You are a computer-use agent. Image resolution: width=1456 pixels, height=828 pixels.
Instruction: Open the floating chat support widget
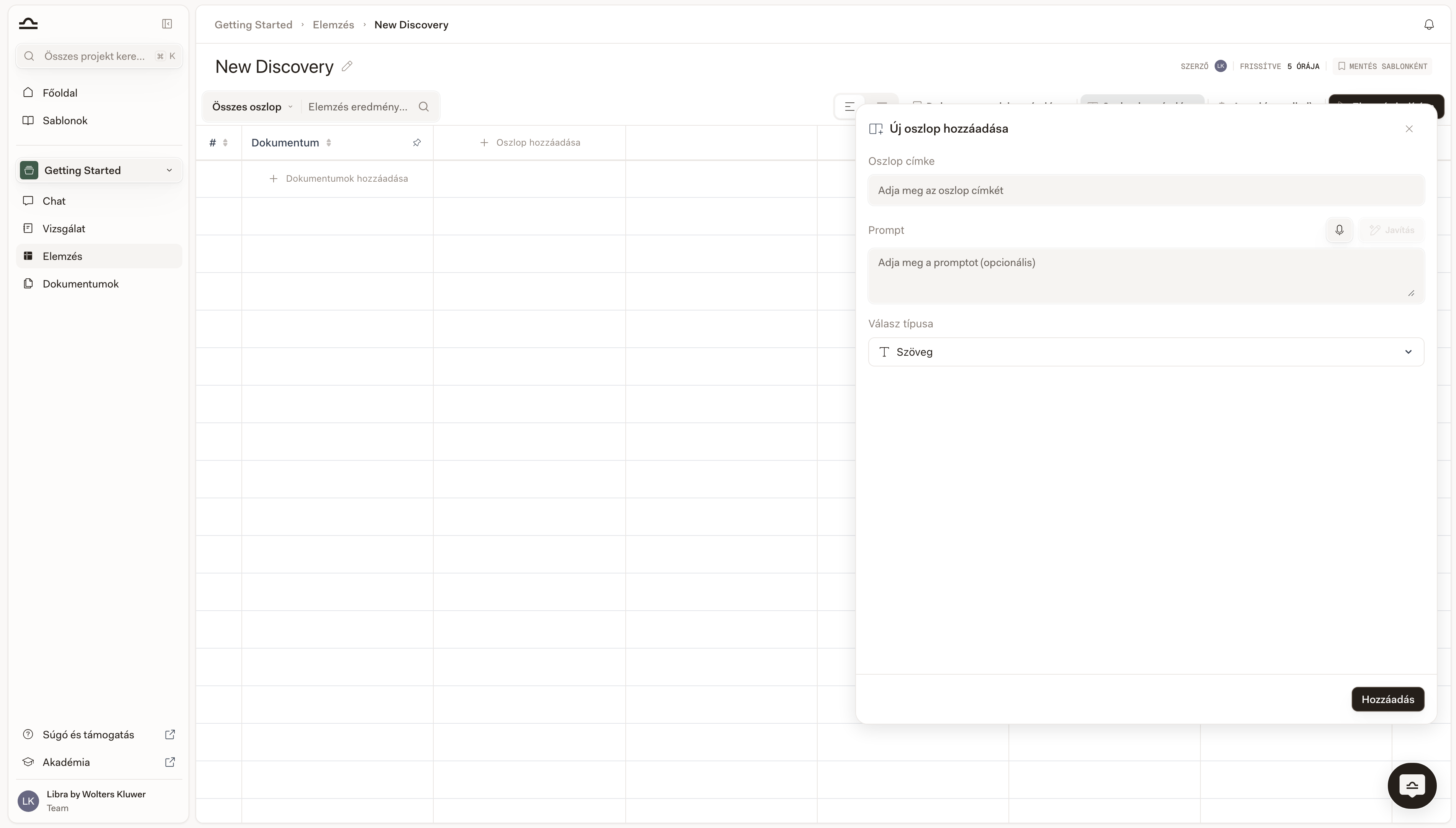tap(1412, 786)
